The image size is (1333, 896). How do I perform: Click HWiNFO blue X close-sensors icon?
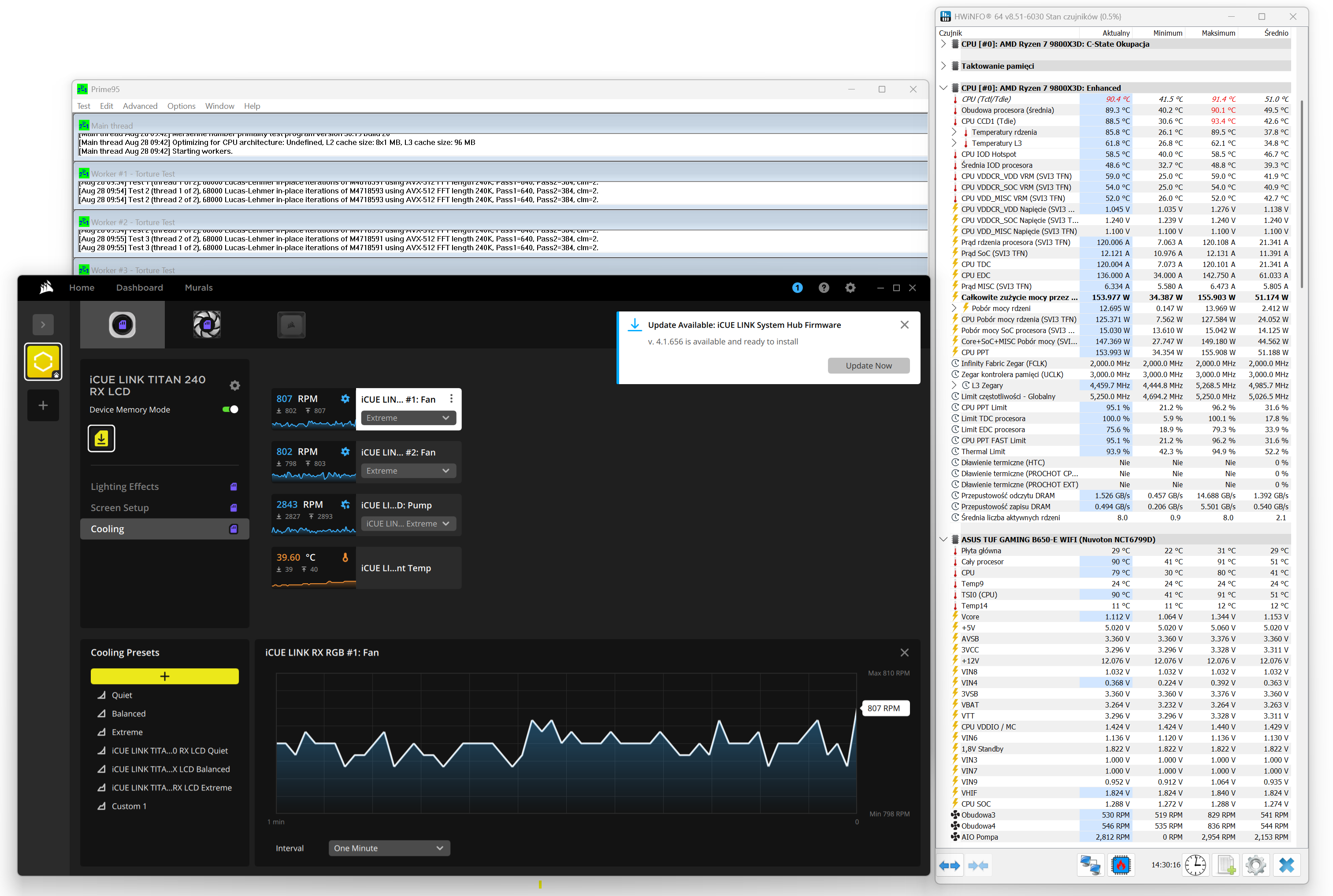[x=1287, y=865]
